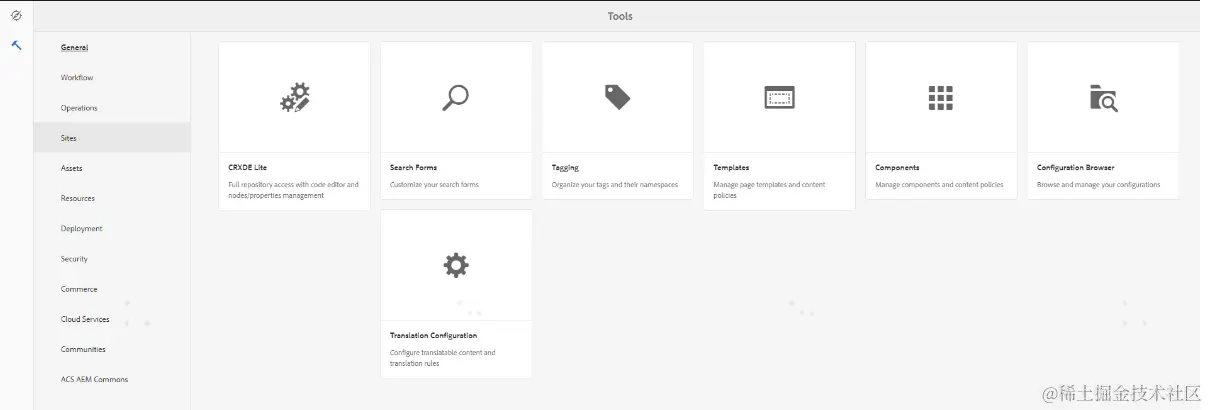The width and height of the screenshot is (1208, 410).
Task: Click the Translation Configuration gear icon
Action: point(456,265)
